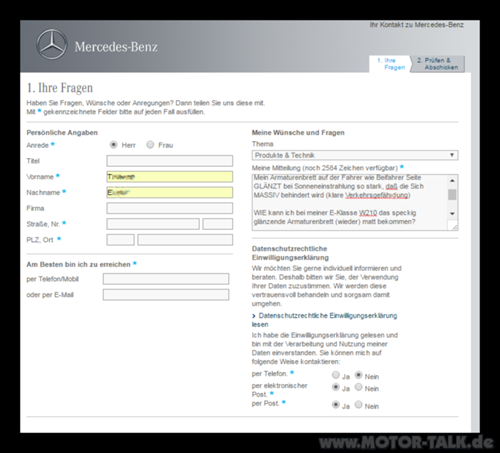Click the textarea resize grip corner
The width and height of the screenshot is (500, 453).
[x=454, y=227]
